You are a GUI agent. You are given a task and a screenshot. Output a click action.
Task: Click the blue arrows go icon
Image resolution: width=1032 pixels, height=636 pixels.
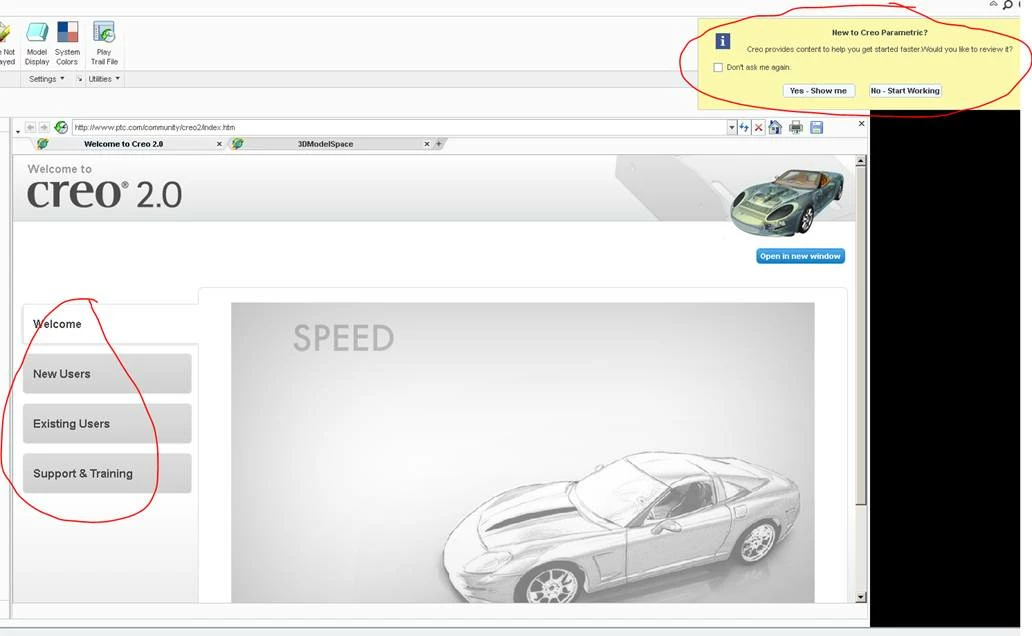tap(744, 128)
